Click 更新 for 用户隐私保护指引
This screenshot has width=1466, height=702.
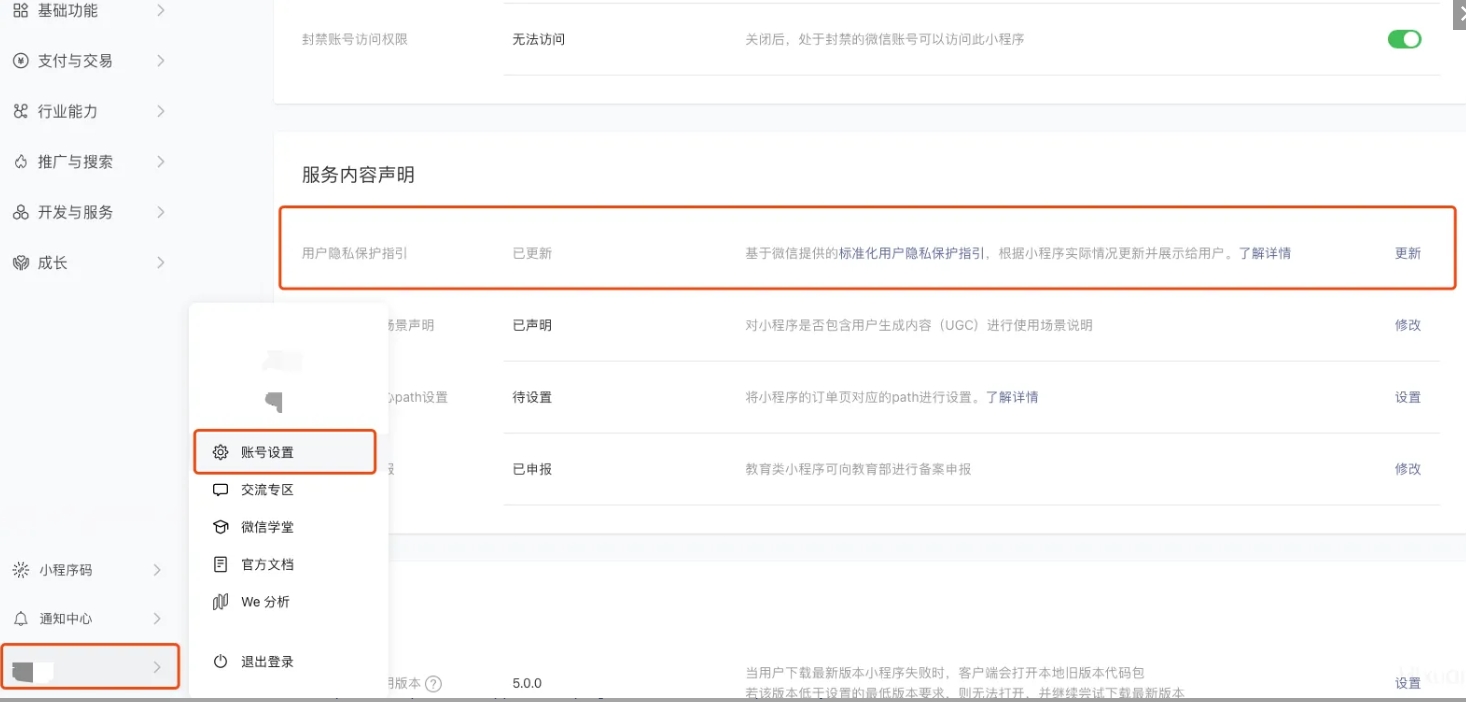1407,253
